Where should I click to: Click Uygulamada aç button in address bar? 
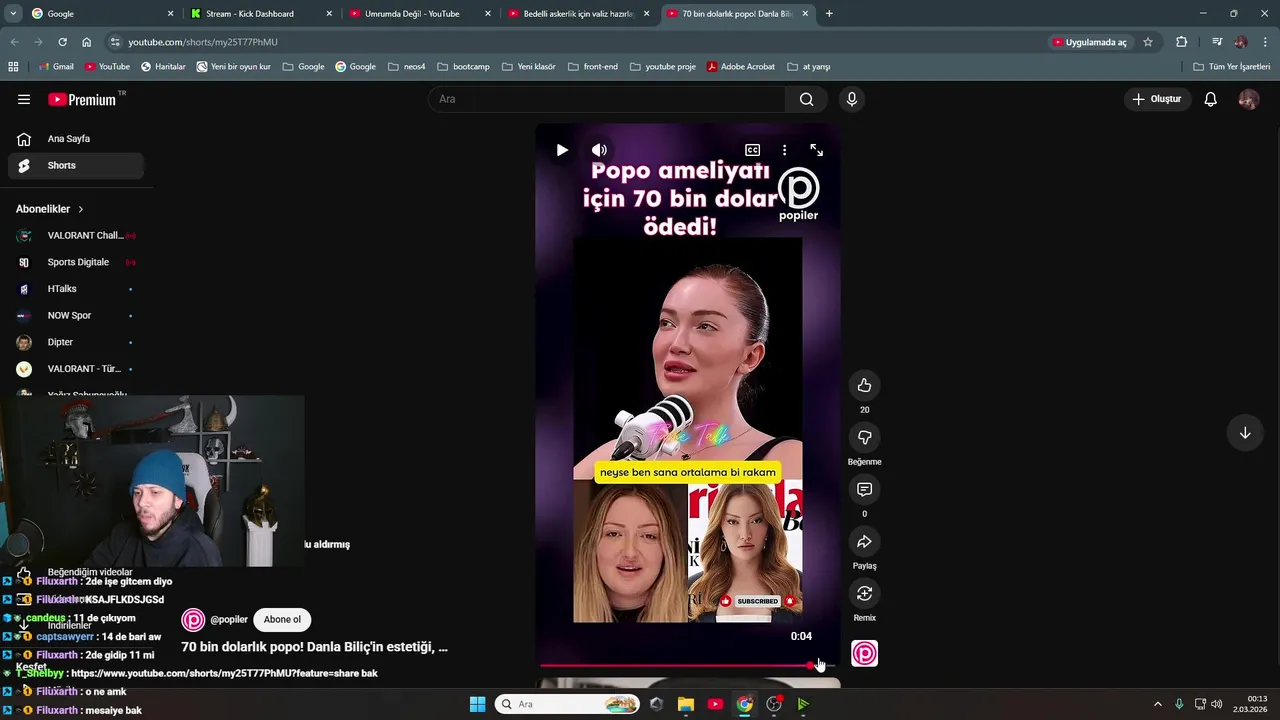(x=1090, y=42)
